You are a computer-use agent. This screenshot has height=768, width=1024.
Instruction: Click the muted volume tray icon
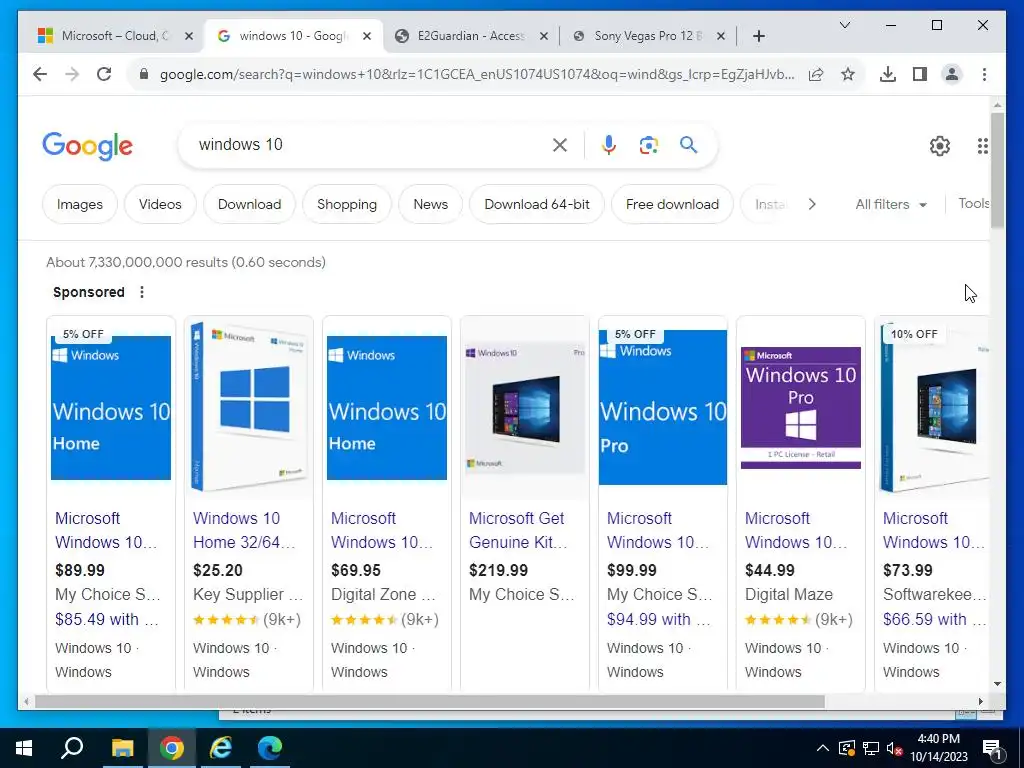(x=894, y=748)
